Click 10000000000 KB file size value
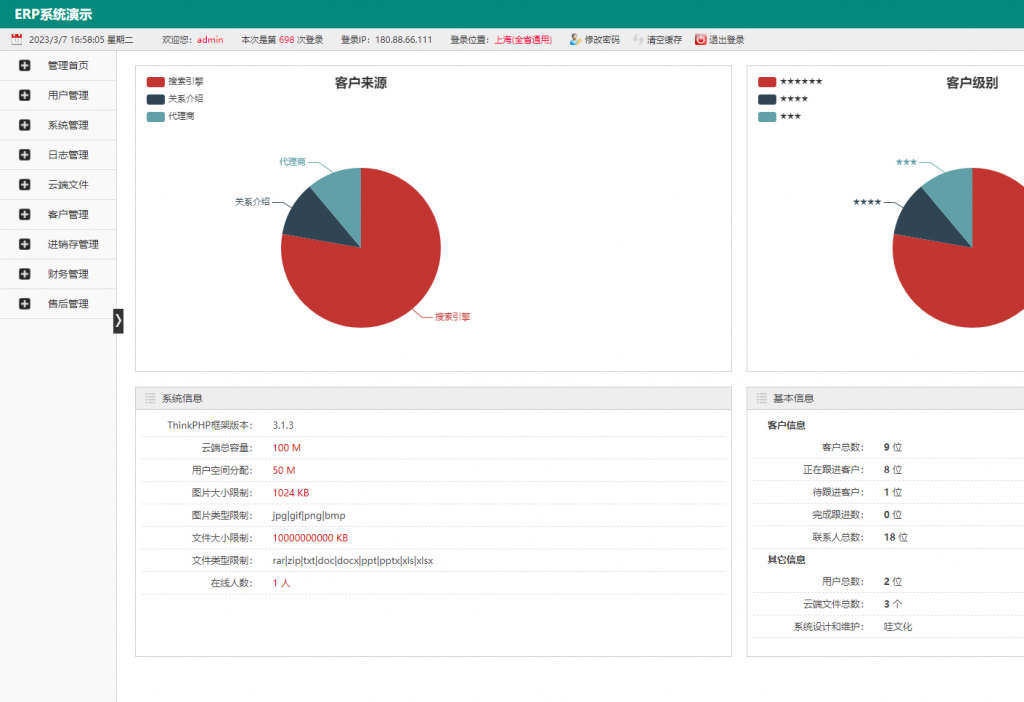 [310, 538]
